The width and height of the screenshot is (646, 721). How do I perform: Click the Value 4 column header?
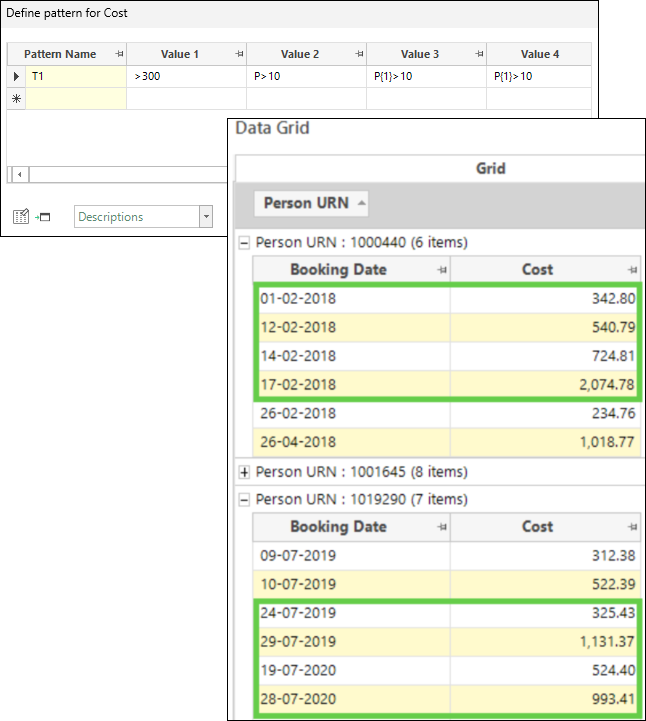[535, 54]
